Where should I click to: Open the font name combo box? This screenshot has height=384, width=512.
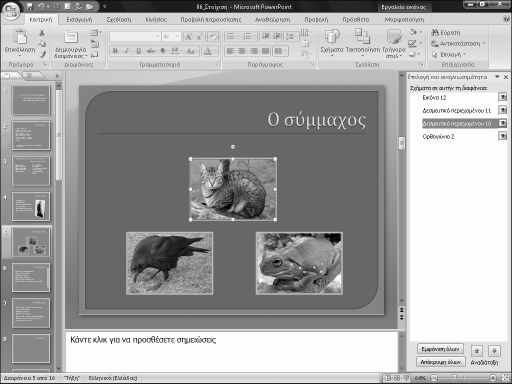(x=135, y=37)
